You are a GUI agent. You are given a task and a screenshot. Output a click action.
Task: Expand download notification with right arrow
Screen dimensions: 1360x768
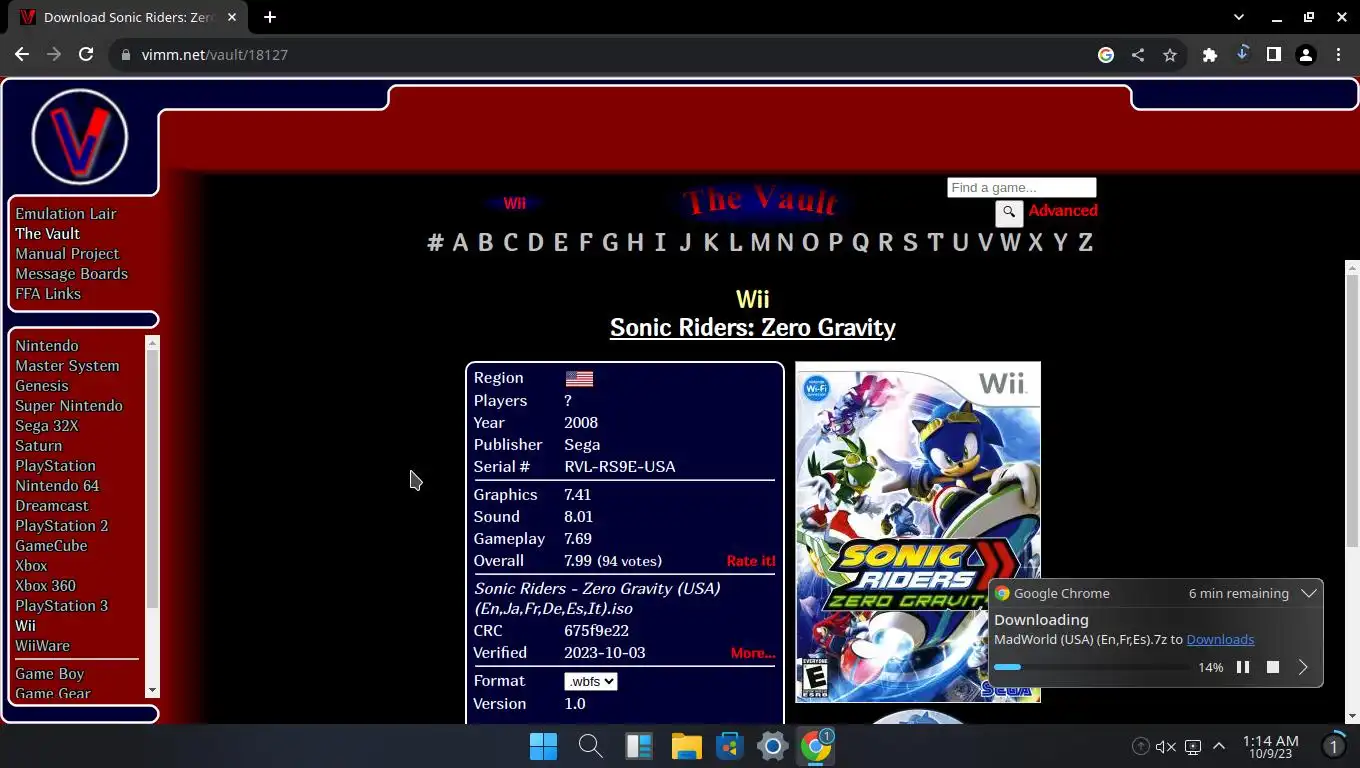[x=1303, y=667]
